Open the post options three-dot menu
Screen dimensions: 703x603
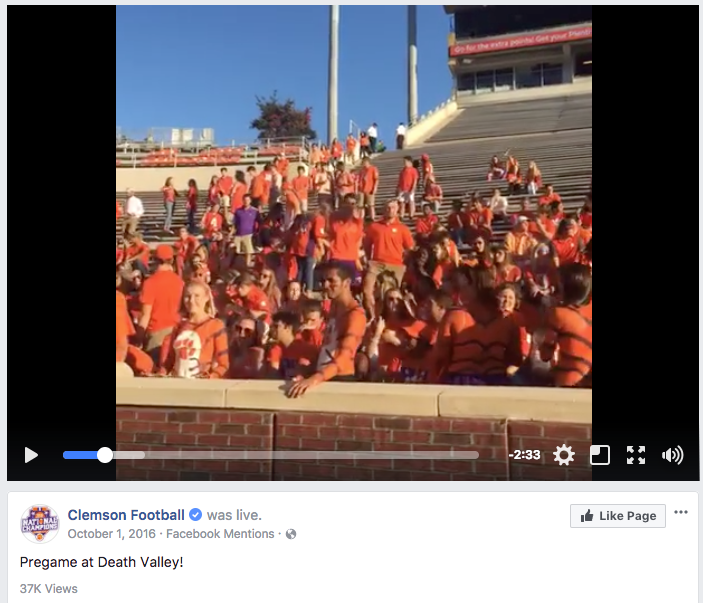coord(681,512)
